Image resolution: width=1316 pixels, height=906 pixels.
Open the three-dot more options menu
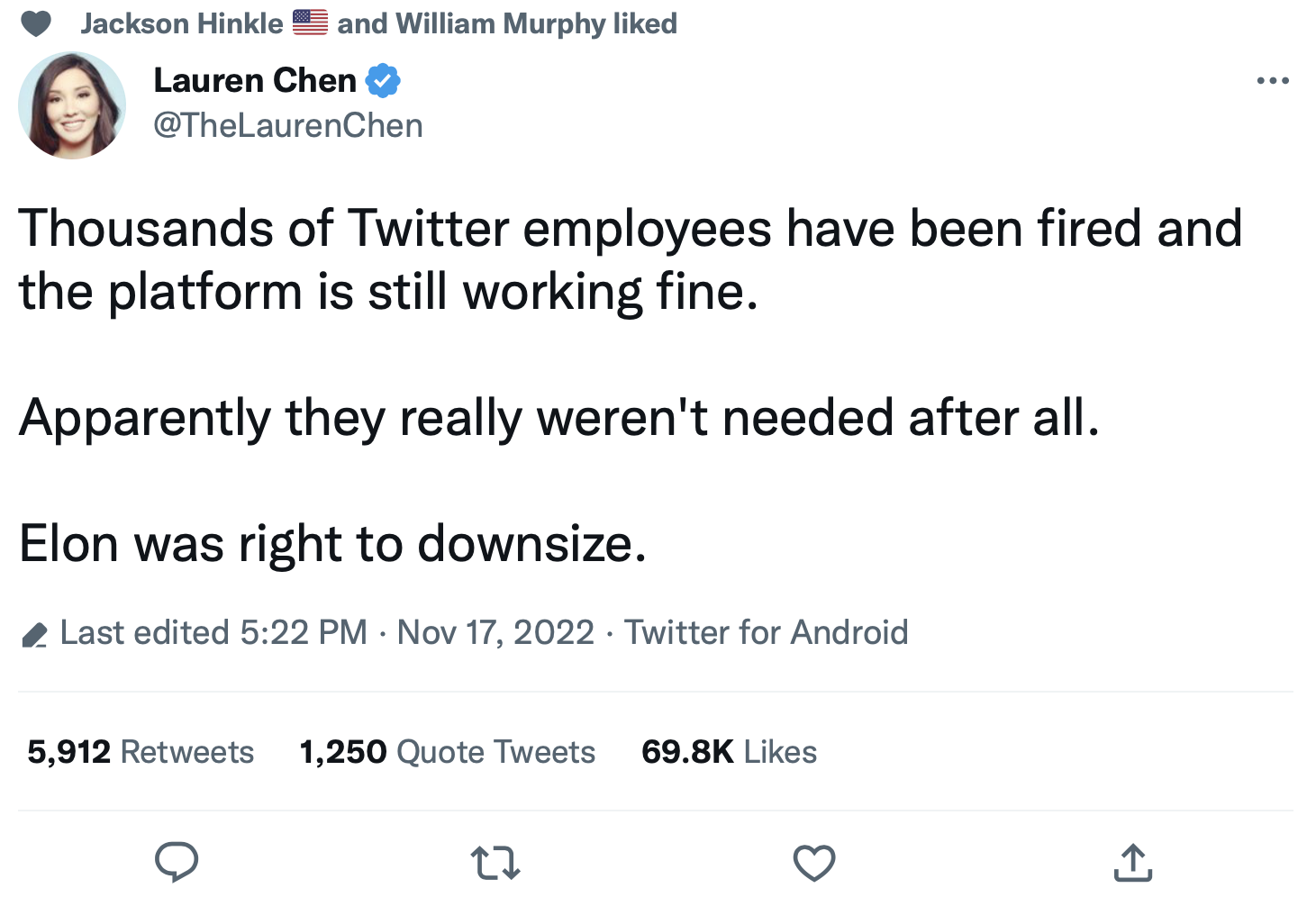click(1272, 81)
